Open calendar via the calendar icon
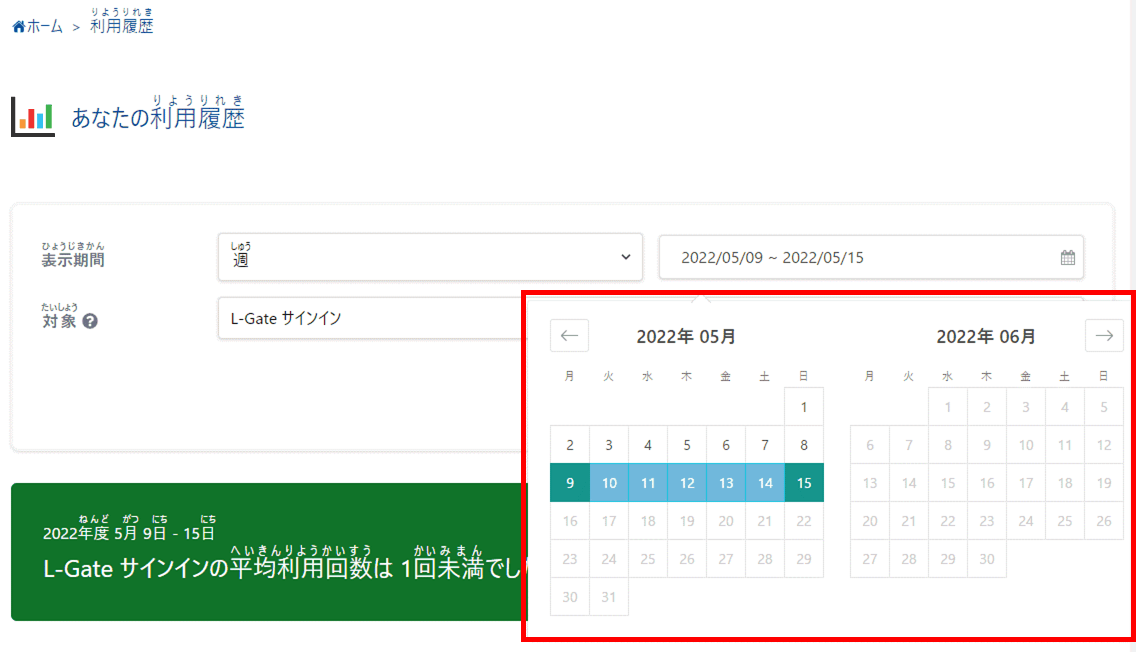Screen dimensions: 1136x652 tap(1067, 257)
